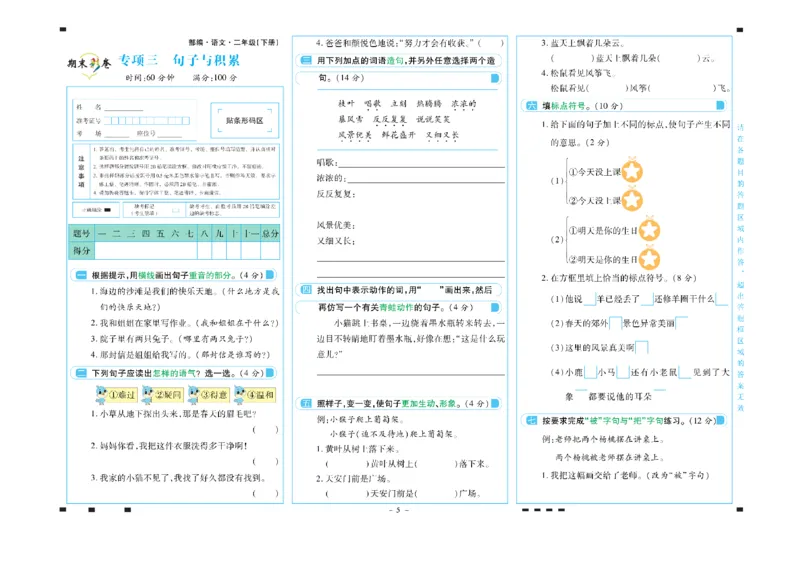Click the 题号 header cell

click(x=82, y=233)
